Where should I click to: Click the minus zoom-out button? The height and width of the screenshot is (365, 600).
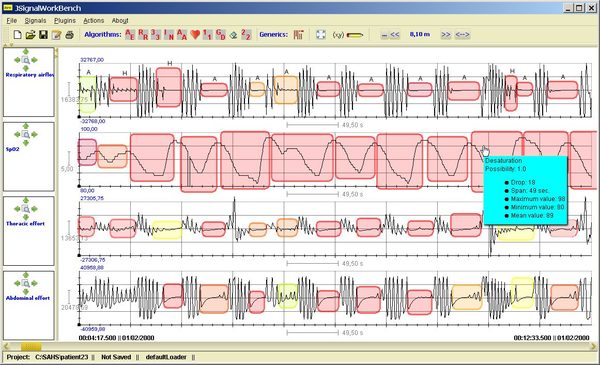(x=385, y=35)
